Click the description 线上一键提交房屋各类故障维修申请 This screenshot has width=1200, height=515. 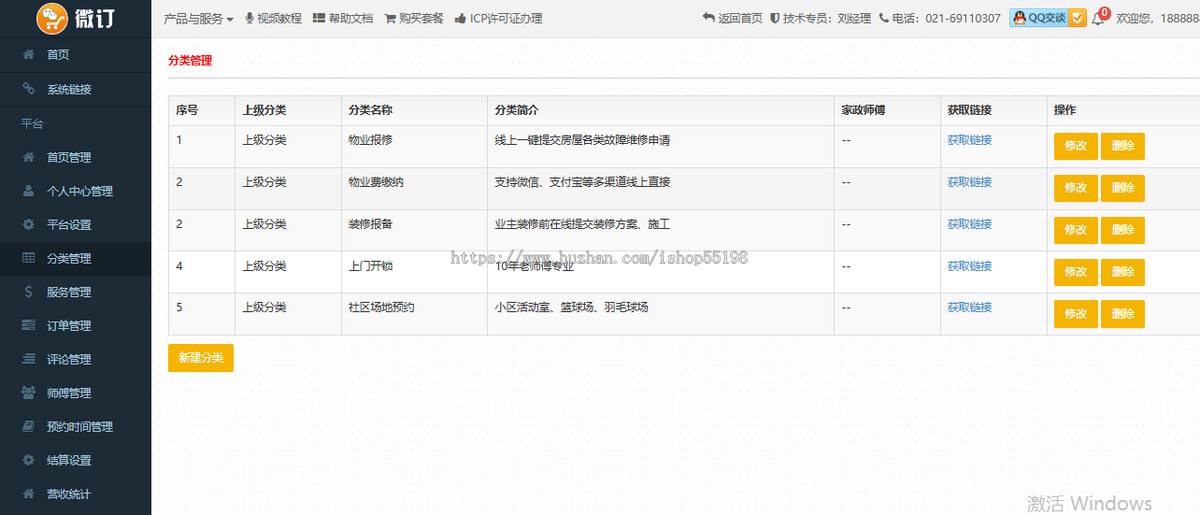[582, 140]
